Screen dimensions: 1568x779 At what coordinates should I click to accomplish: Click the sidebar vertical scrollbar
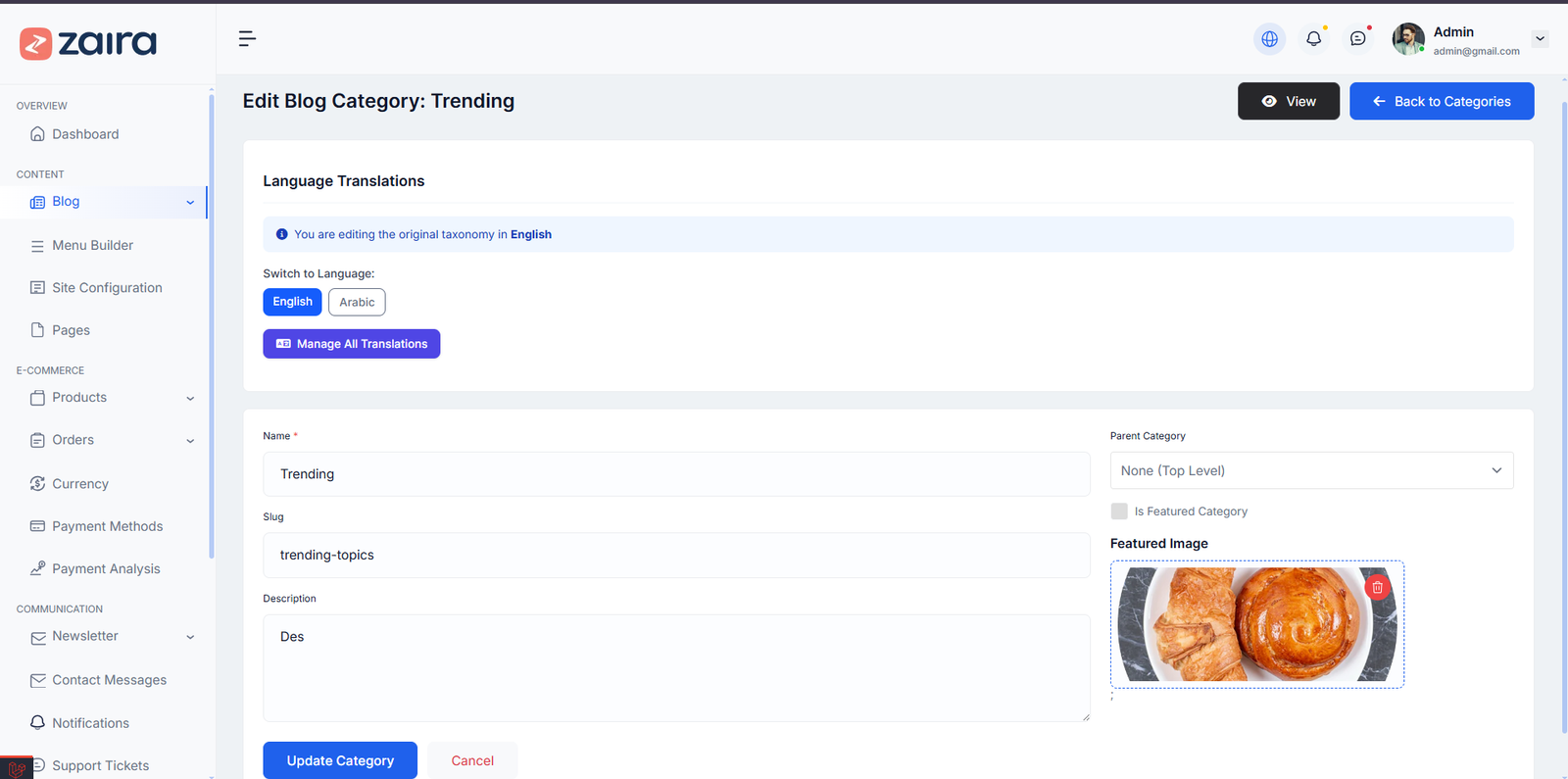tap(211, 323)
